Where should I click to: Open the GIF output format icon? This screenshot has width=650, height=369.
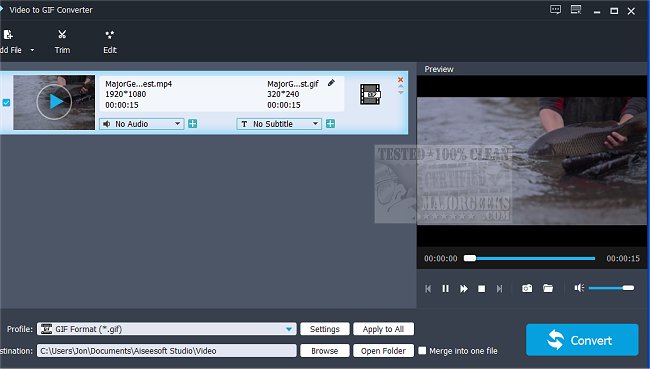tap(370, 94)
